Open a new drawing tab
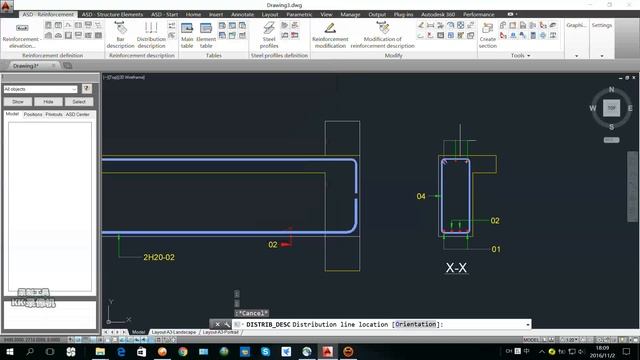Viewport: 640px width, 360px height. 68,66
